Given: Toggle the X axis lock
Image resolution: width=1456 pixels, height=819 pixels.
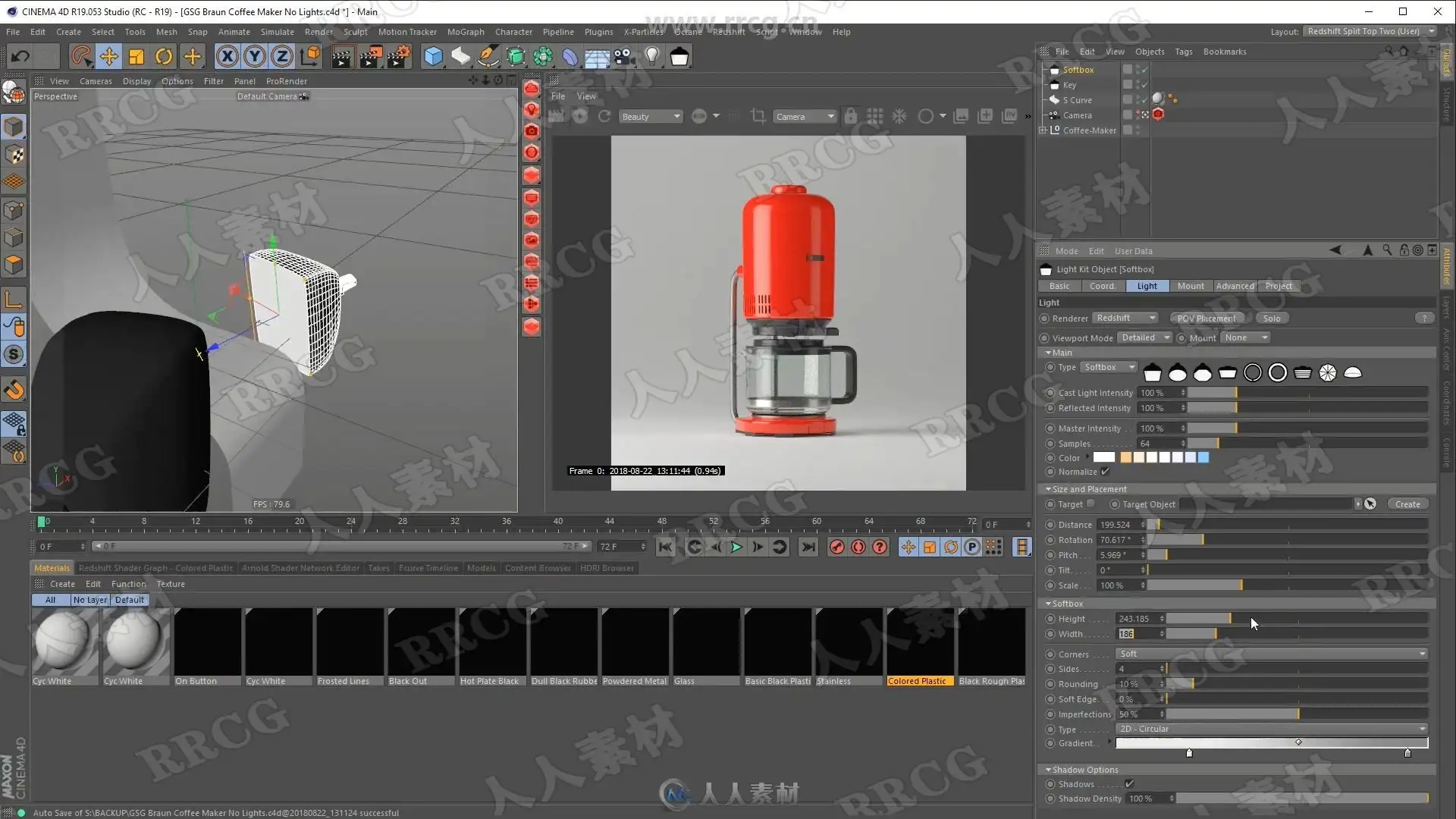Looking at the screenshot, I should tap(227, 56).
